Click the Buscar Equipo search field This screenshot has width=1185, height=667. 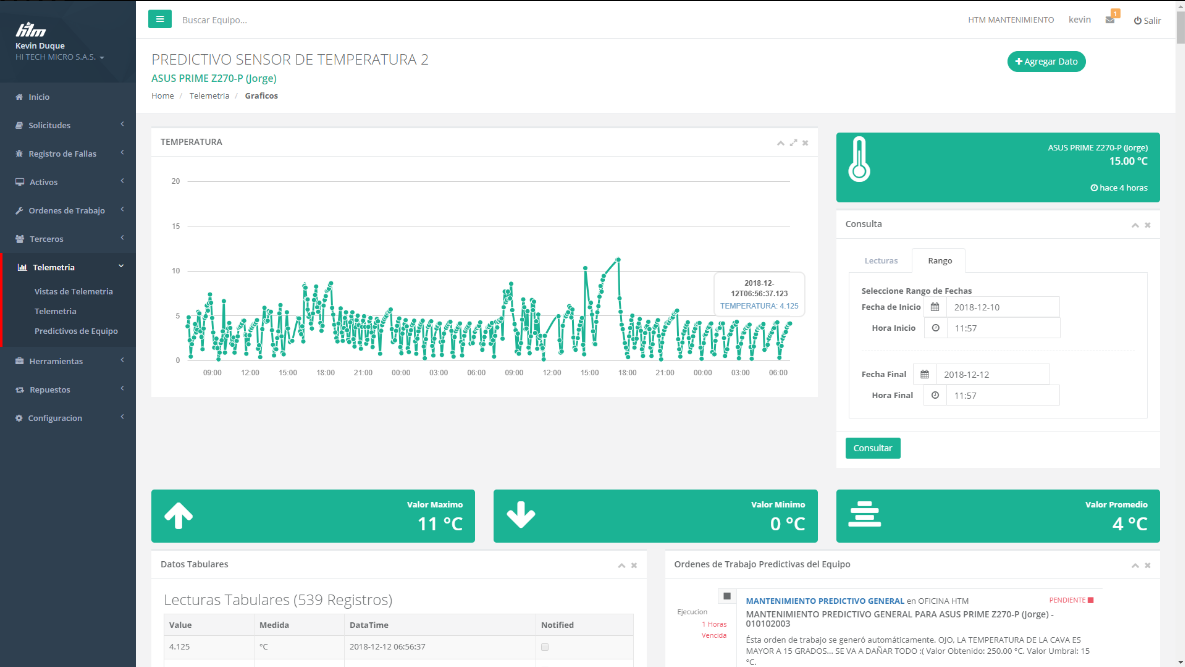point(215,20)
